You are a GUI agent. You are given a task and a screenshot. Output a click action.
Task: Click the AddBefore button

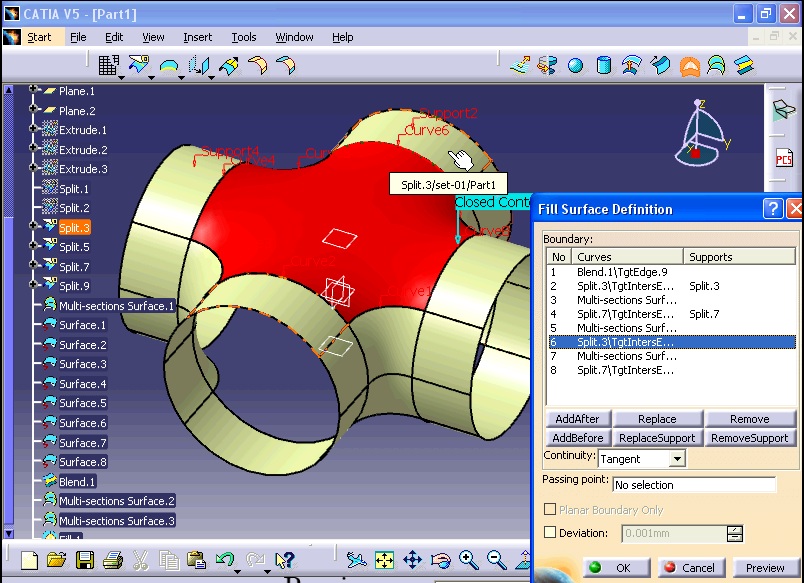point(578,438)
